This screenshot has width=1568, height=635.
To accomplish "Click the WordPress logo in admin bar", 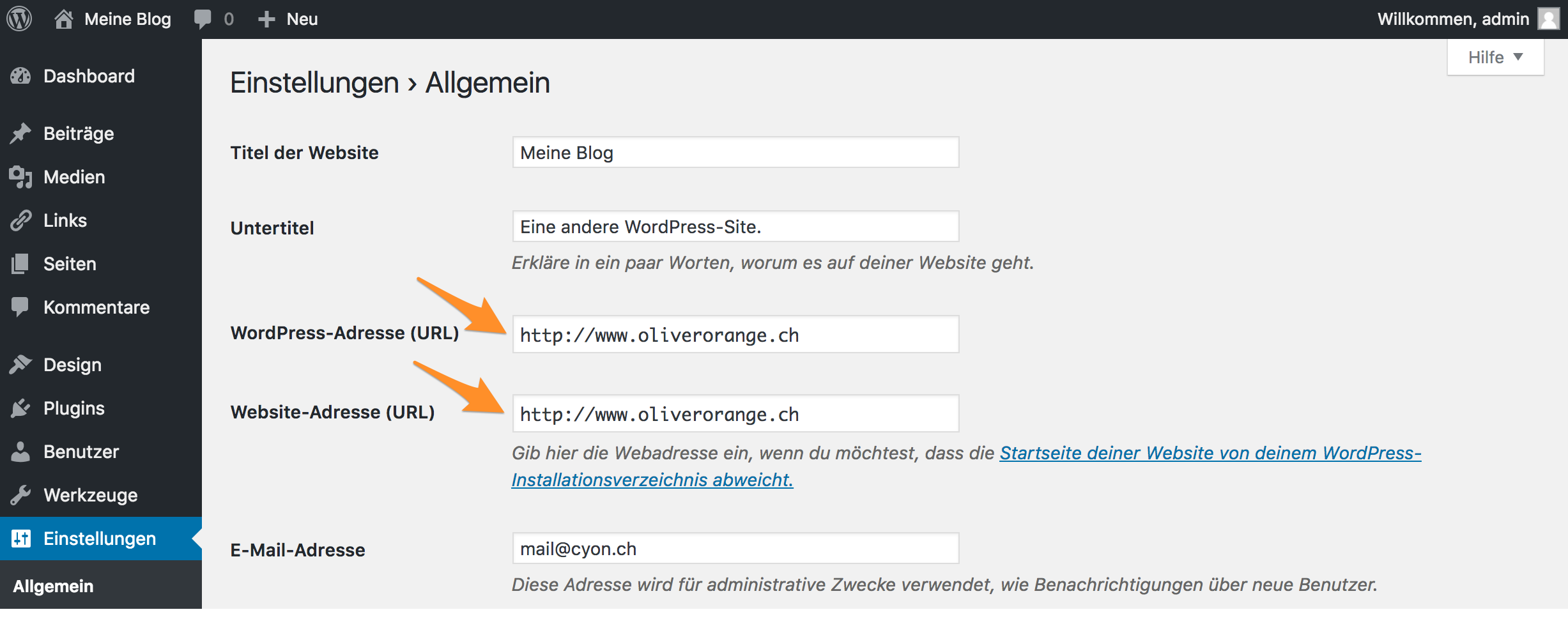I will point(19,19).
